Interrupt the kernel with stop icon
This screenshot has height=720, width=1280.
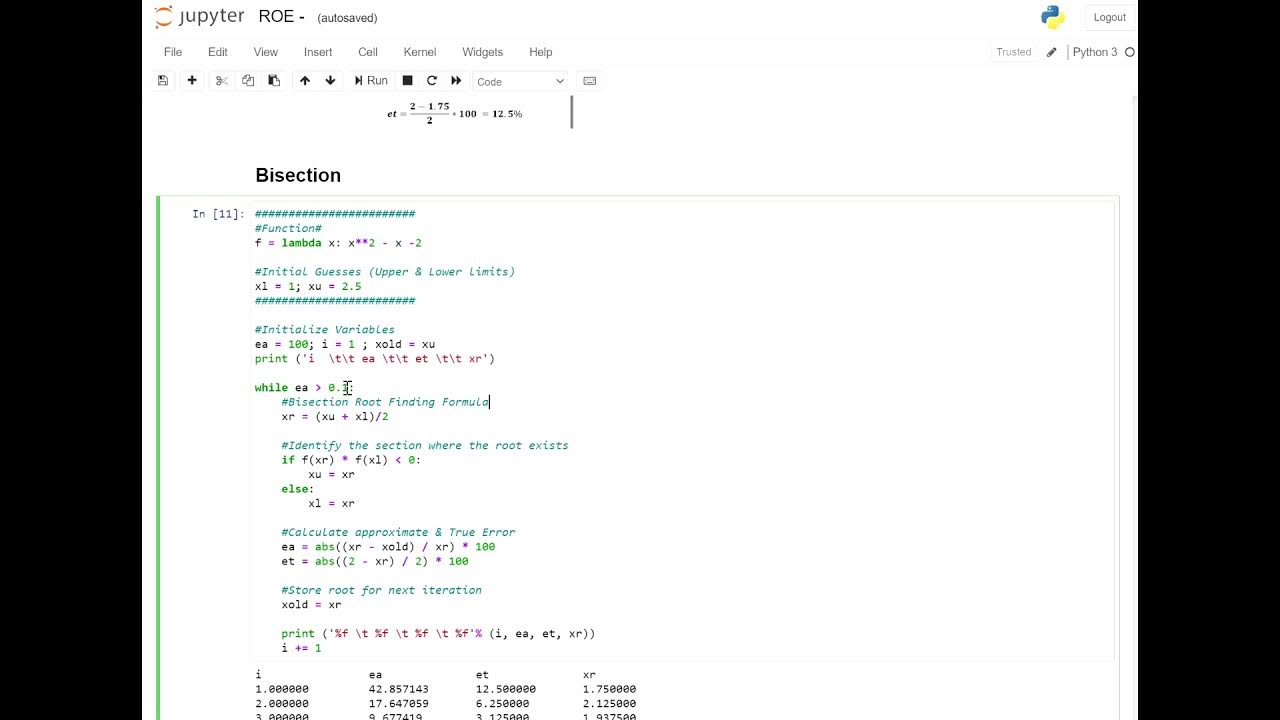407,81
